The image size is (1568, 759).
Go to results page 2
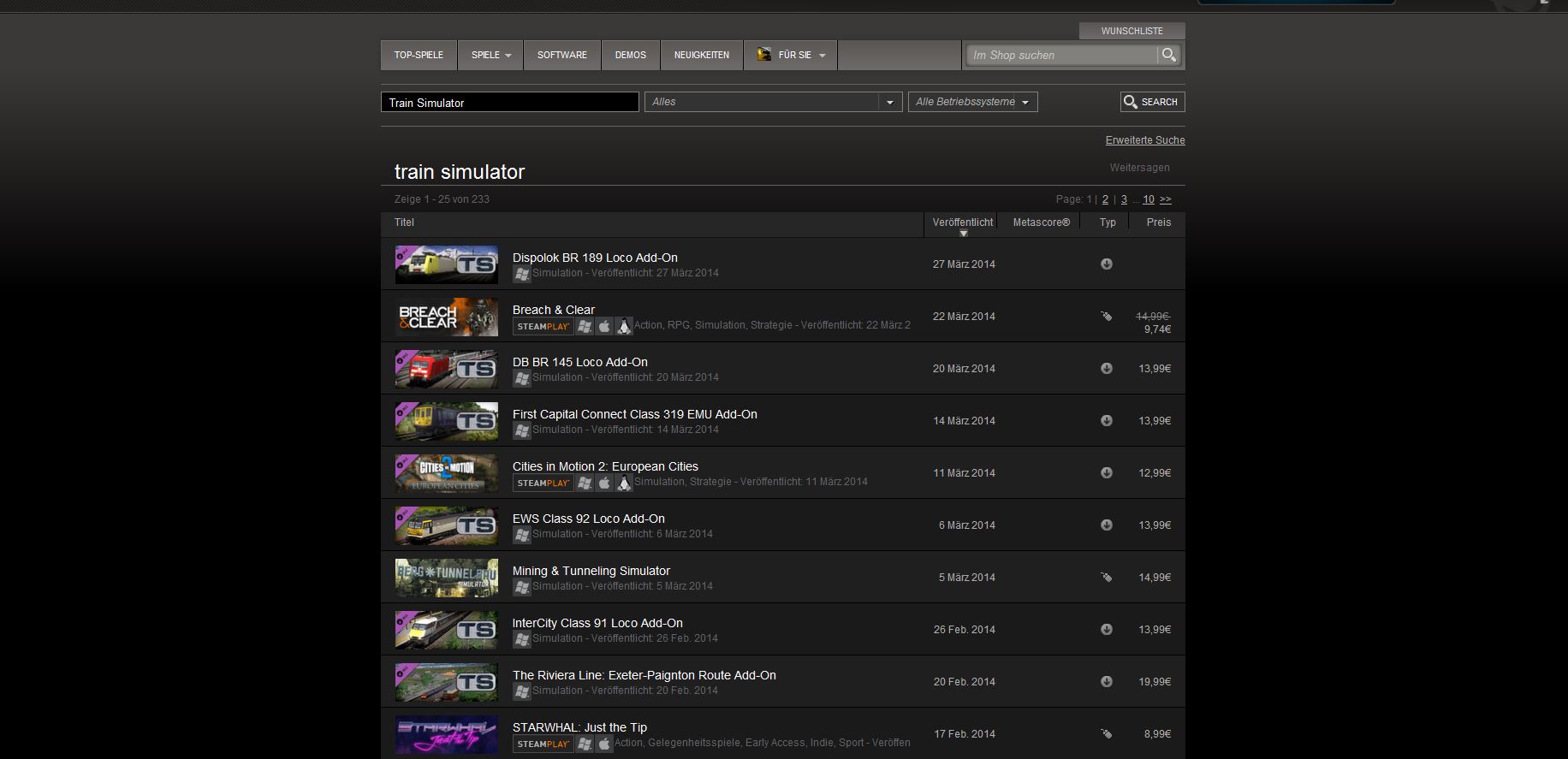(x=1105, y=199)
